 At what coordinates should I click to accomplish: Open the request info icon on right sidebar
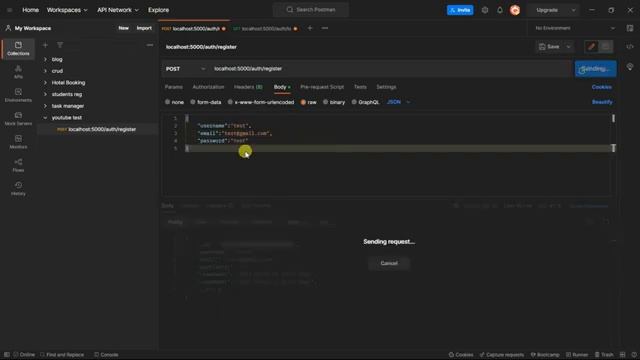tap(630, 67)
